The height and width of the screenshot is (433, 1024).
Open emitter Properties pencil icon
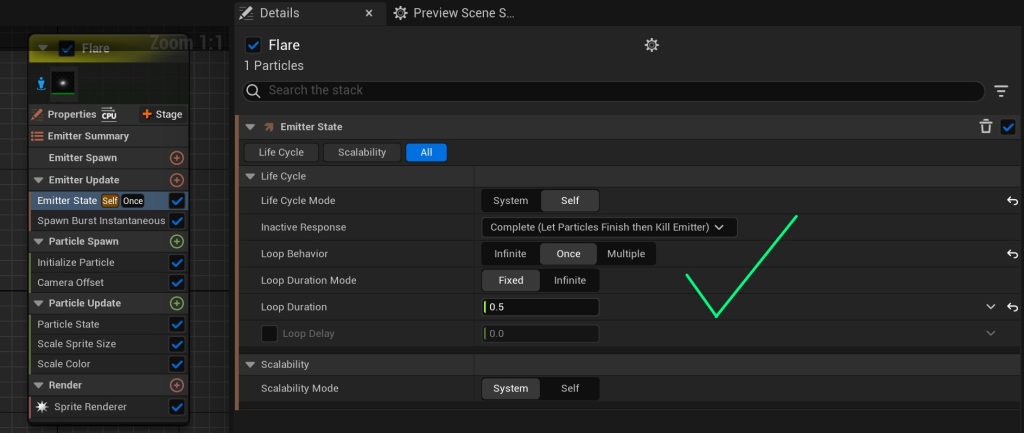click(37, 114)
